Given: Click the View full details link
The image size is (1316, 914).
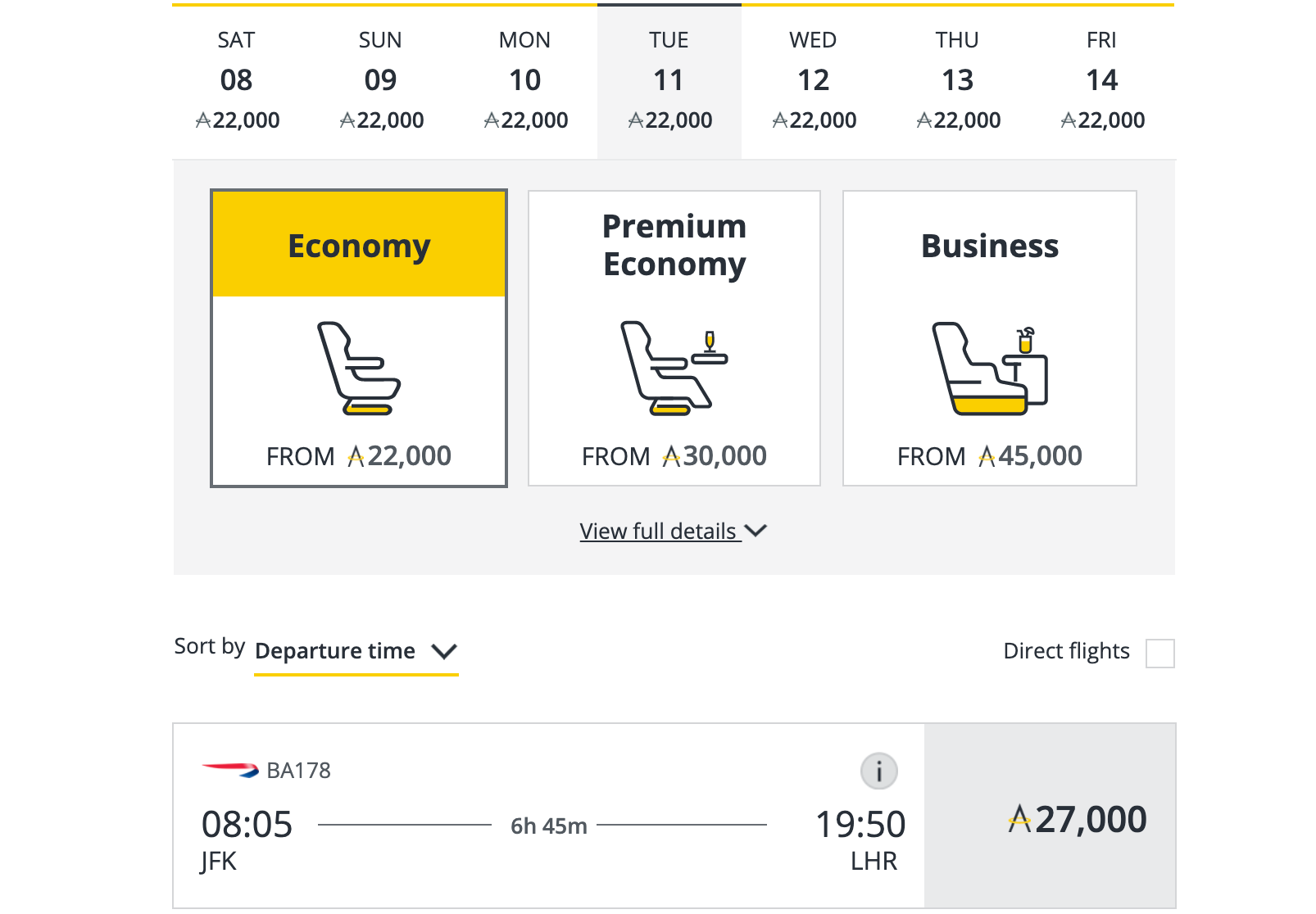Looking at the screenshot, I should click(x=658, y=532).
